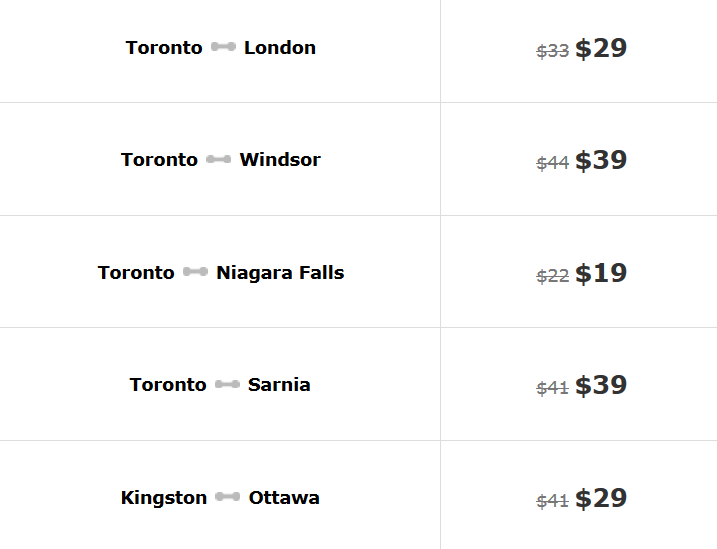Click the $39 Sarnia fare price
717x549 pixels.
click(x=601, y=385)
